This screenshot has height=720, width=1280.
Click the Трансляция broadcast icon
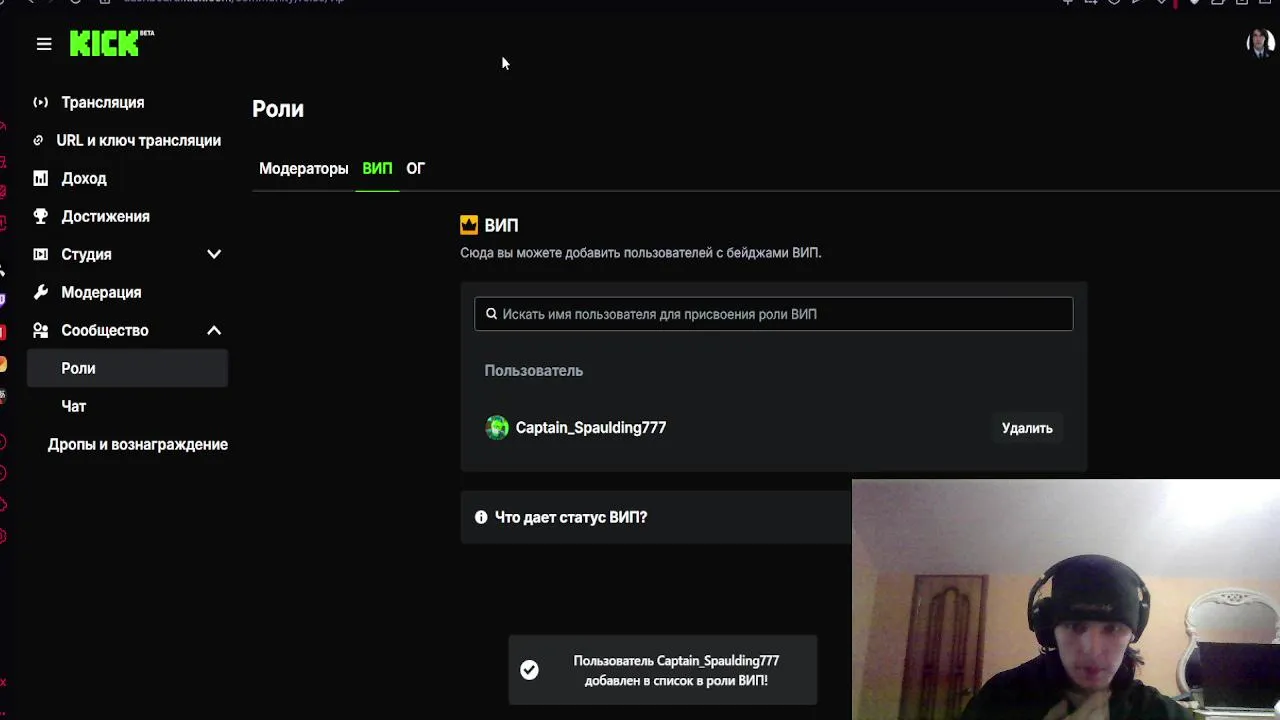(40, 102)
